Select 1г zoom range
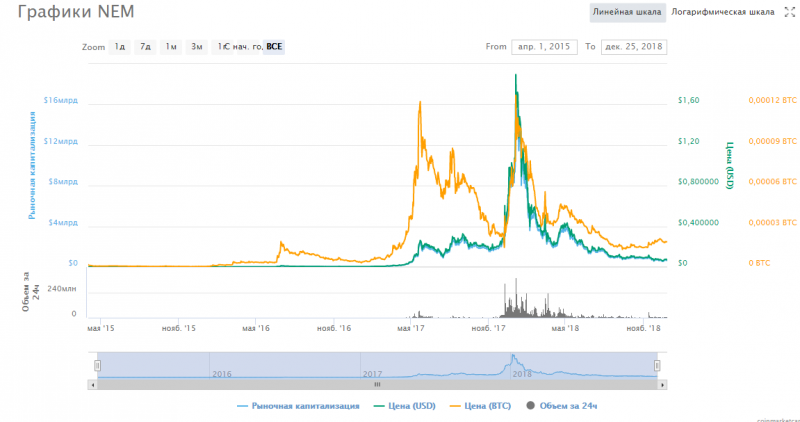The width and height of the screenshot is (800, 422). 222,47
